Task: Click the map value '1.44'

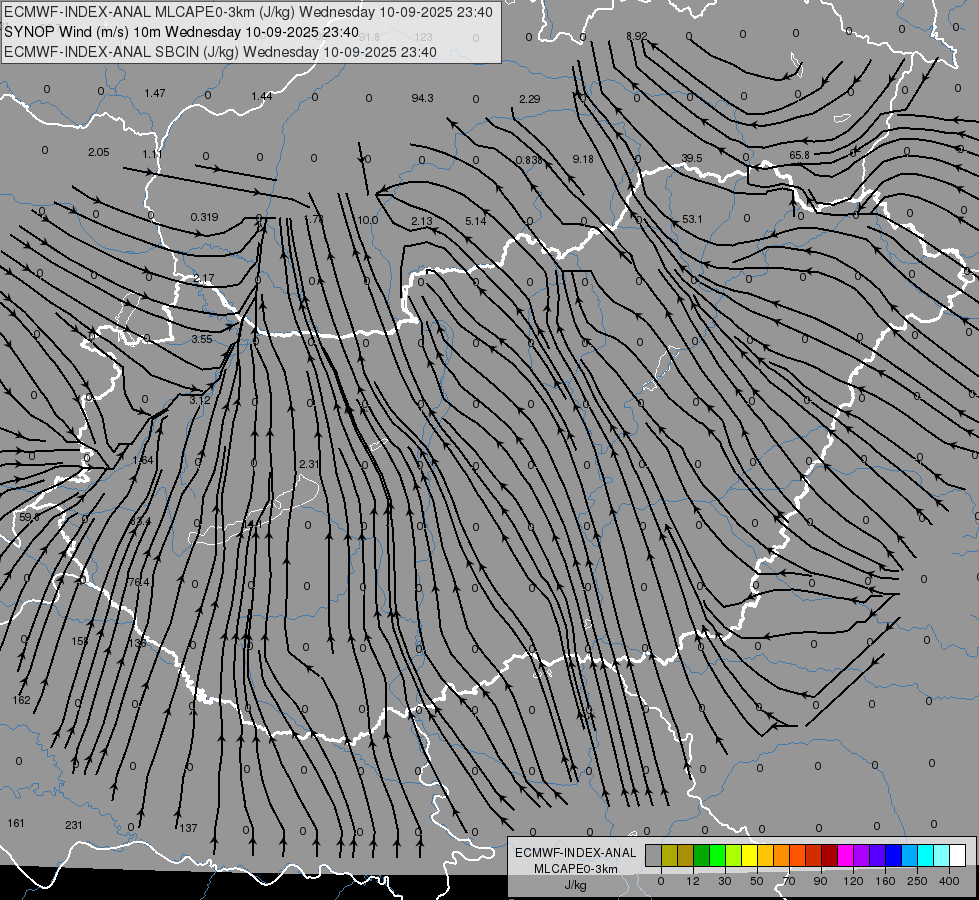Action: 262,96
